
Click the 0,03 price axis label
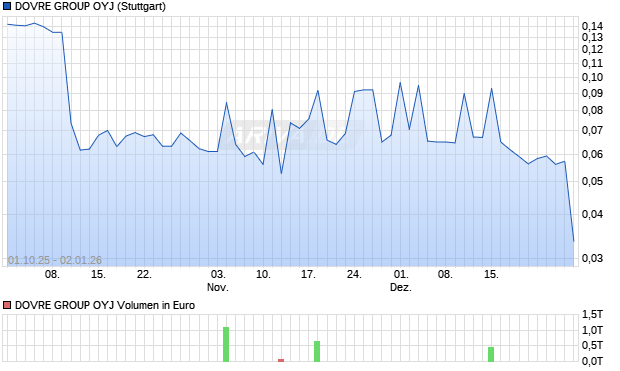(x=592, y=258)
